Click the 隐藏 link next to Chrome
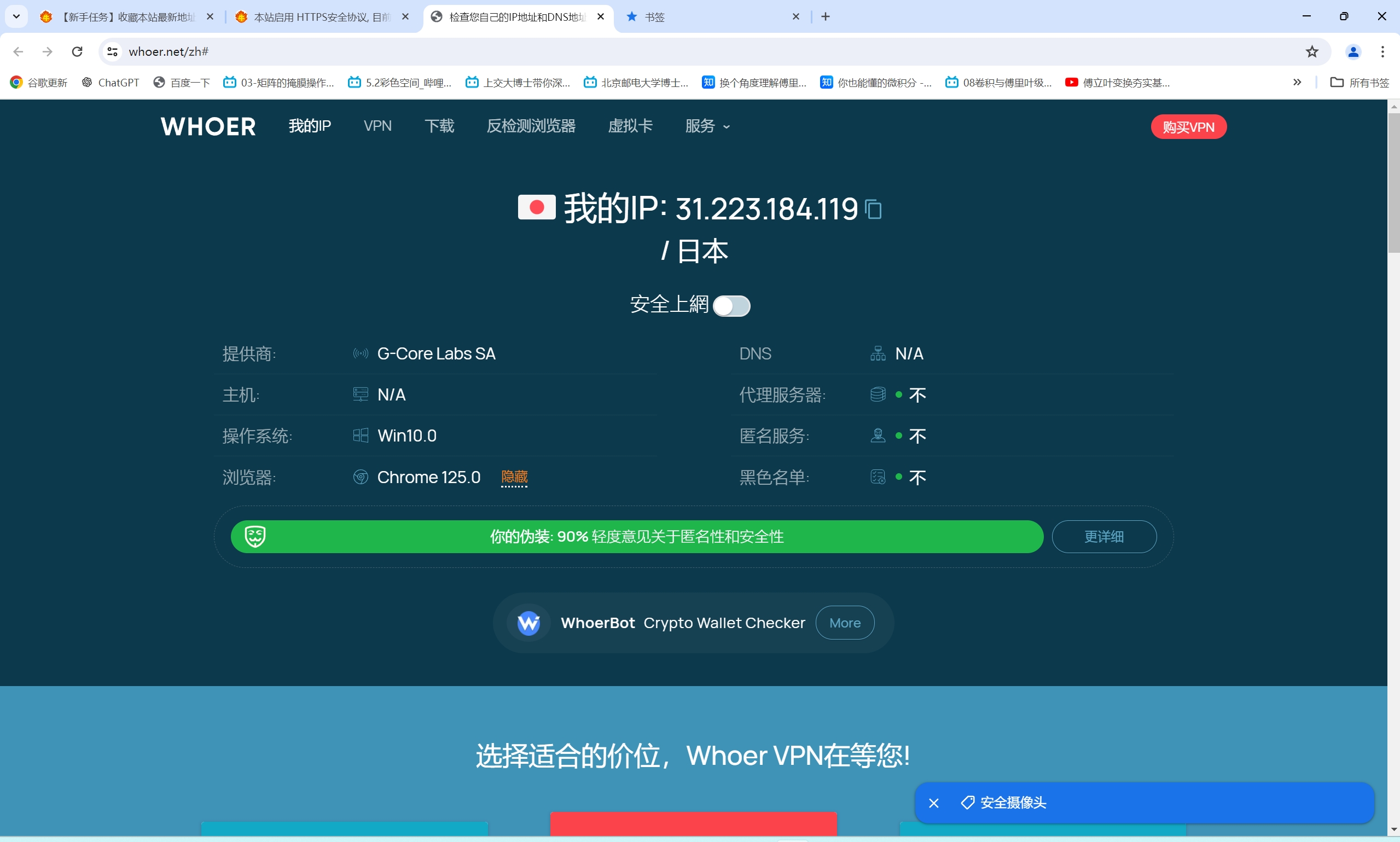The width and height of the screenshot is (1400, 842). (514, 477)
